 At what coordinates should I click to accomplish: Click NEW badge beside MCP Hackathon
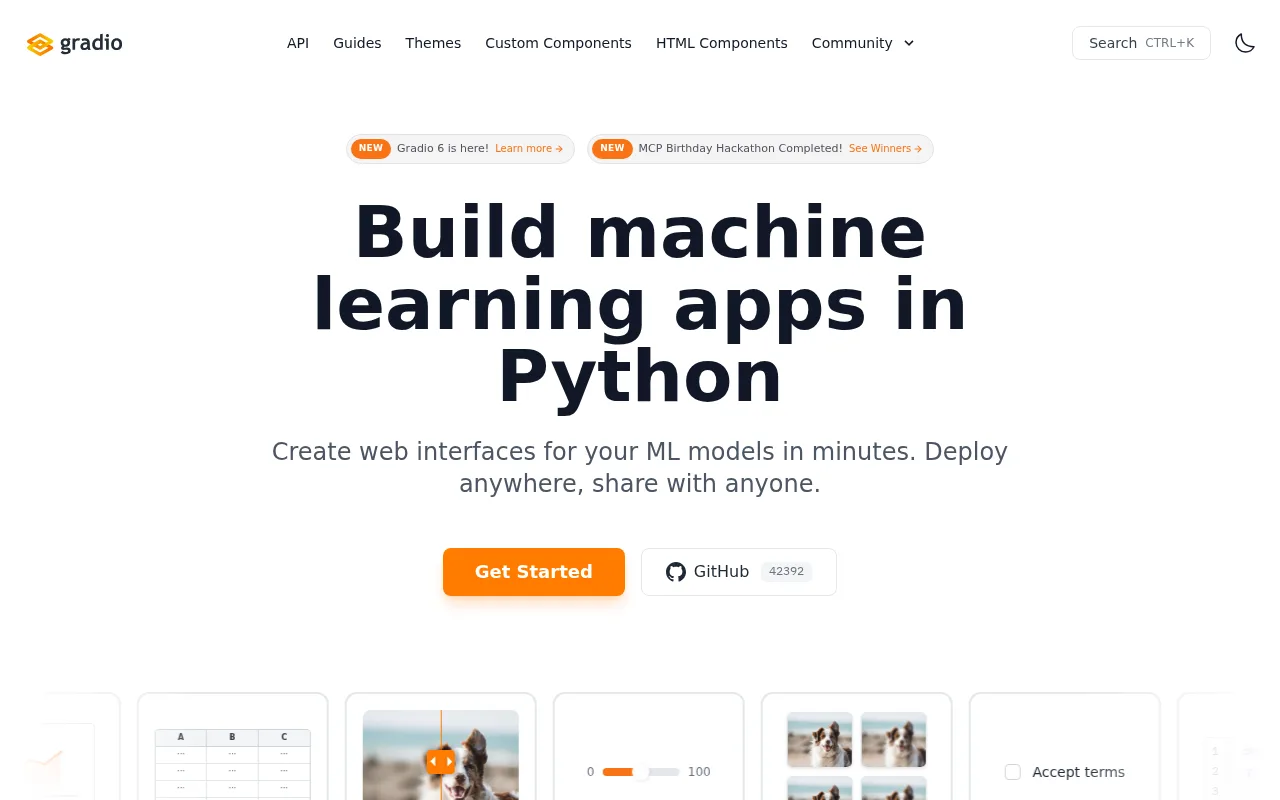612,149
